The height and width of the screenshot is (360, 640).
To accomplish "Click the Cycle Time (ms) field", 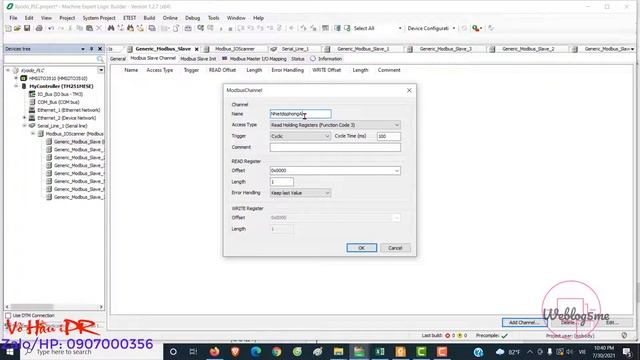I will point(389,136).
